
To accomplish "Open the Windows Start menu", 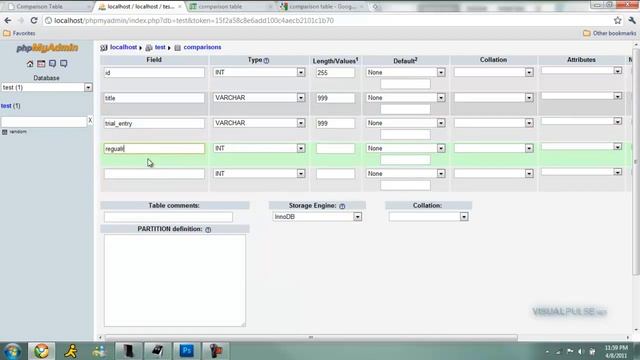I will (12, 351).
